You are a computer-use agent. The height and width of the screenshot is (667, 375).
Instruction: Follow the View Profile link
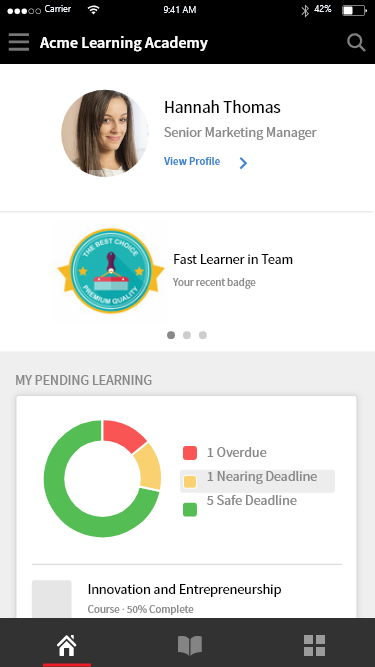192,161
